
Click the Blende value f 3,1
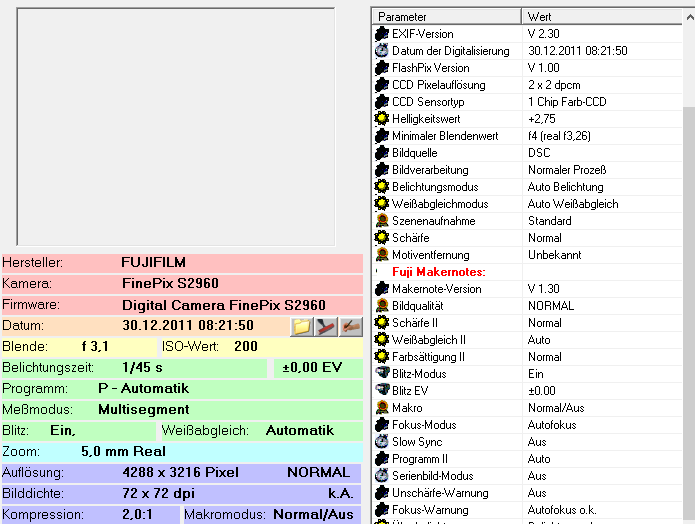pos(95,346)
